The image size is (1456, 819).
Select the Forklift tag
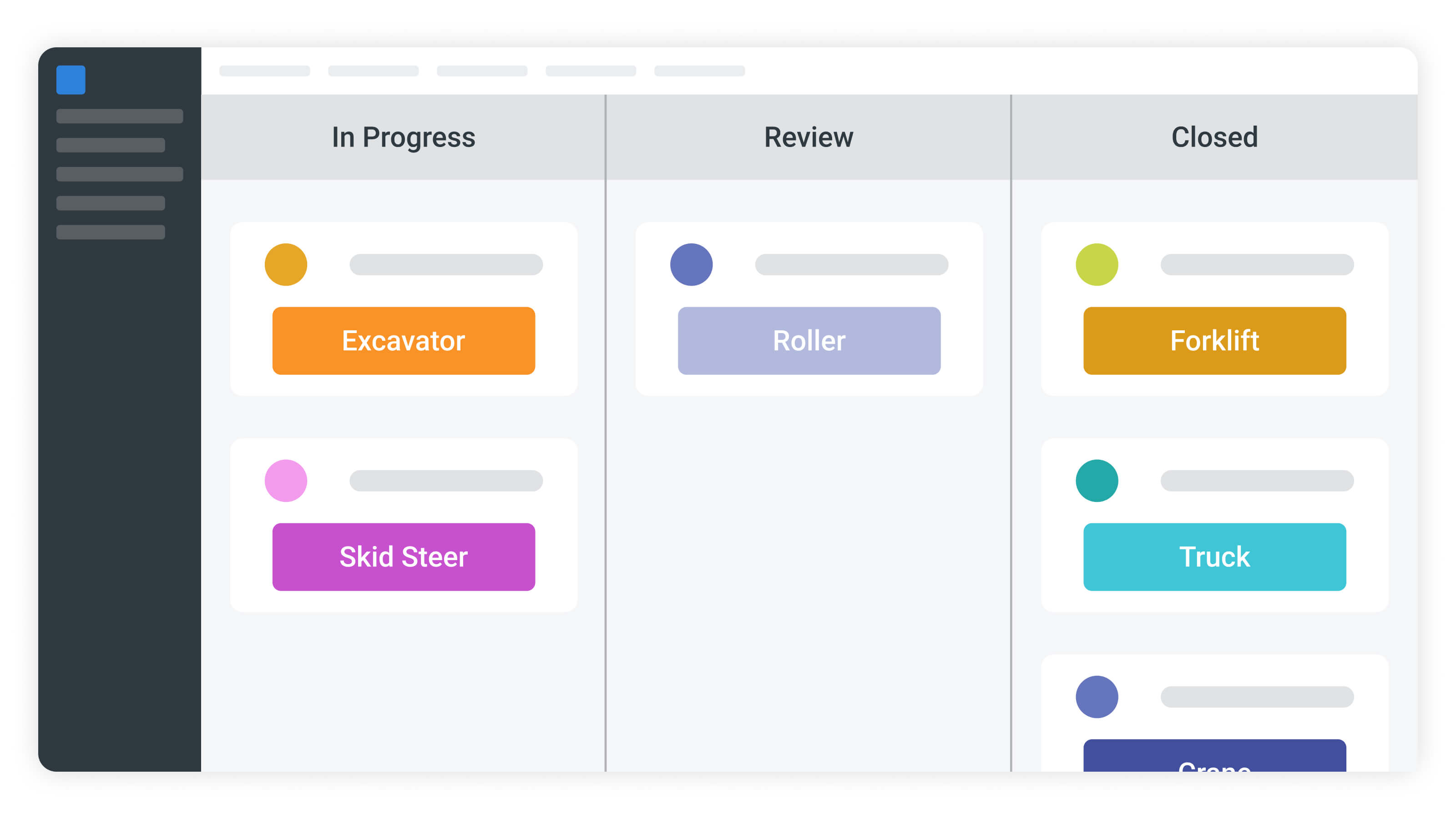click(1214, 341)
